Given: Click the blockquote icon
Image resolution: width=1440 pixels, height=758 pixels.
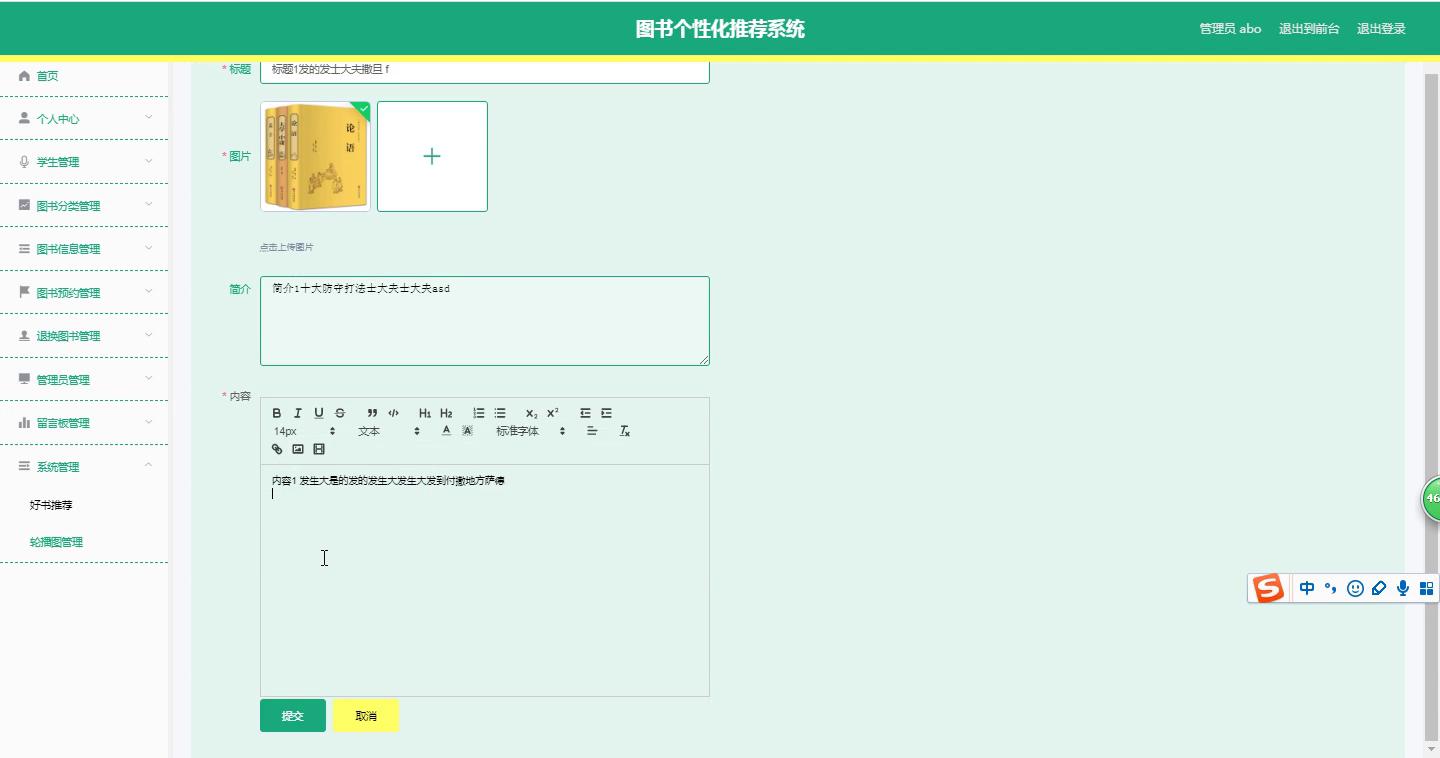Looking at the screenshot, I should click(372, 413).
